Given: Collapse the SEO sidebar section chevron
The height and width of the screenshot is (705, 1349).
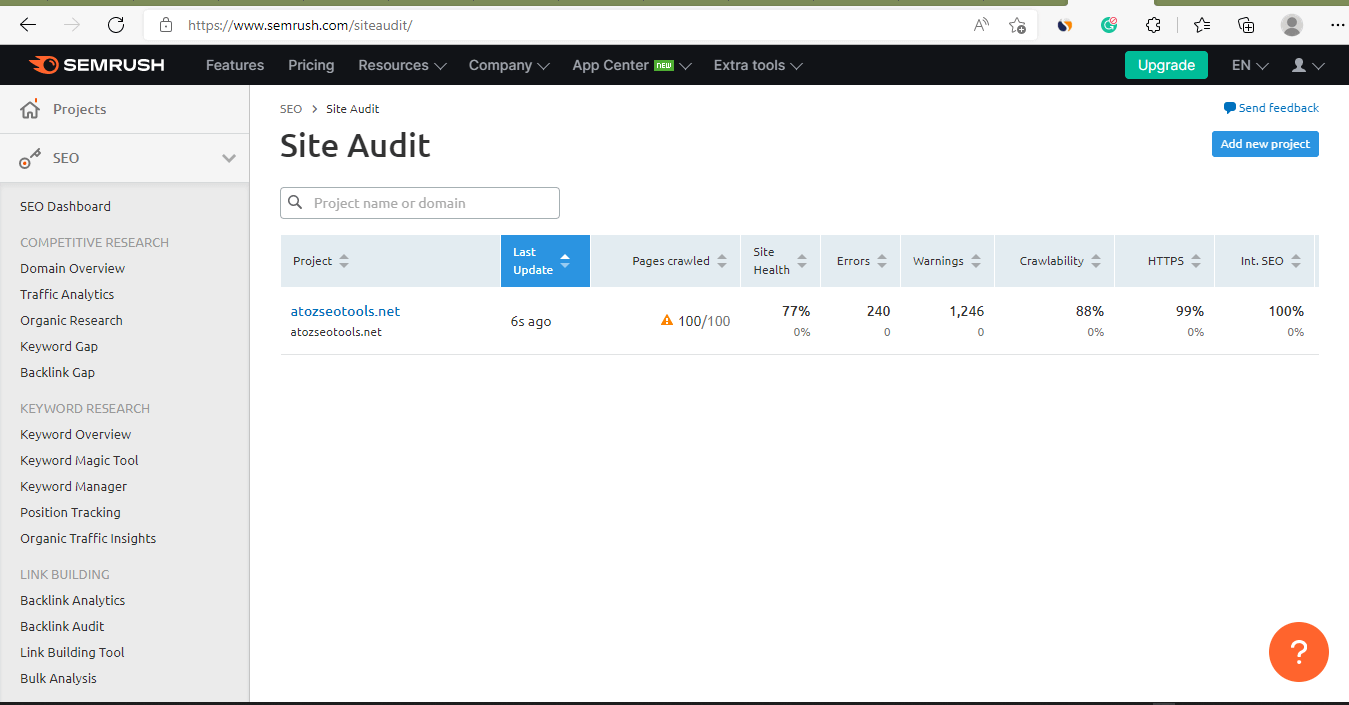Looking at the screenshot, I should pos(229,158).
